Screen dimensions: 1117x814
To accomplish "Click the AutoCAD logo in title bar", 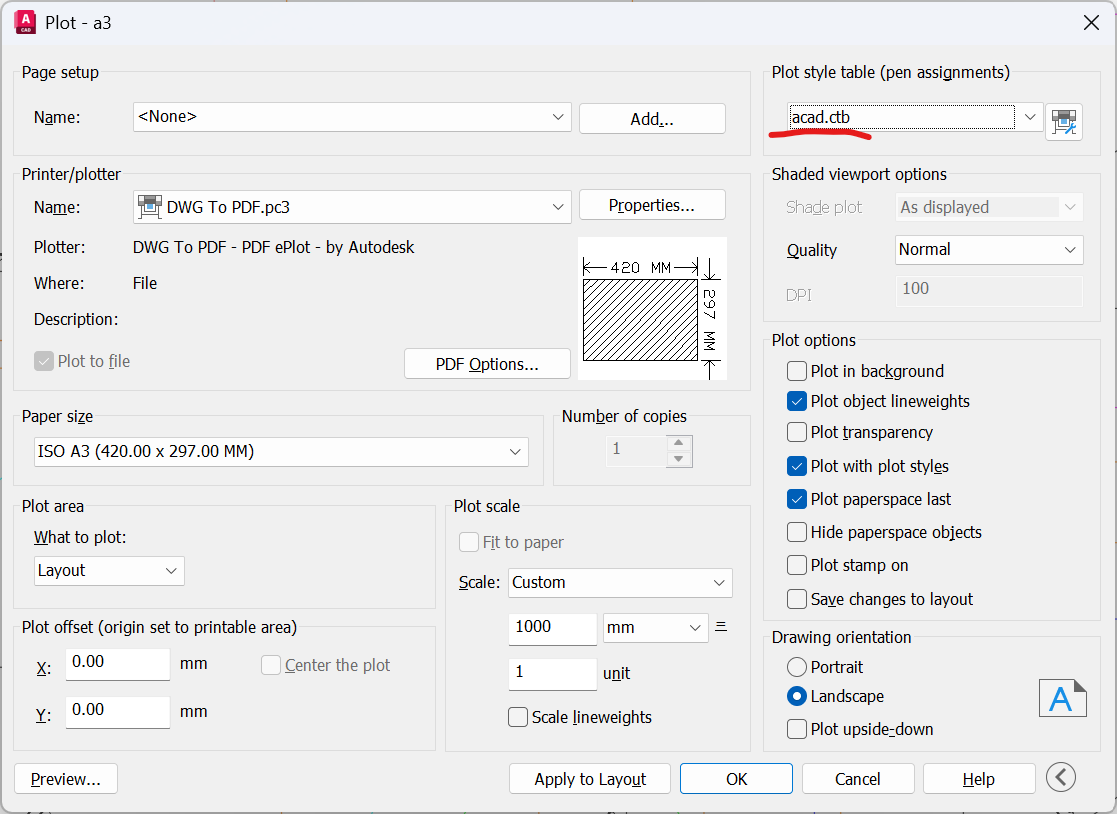I will coord(26,22).
